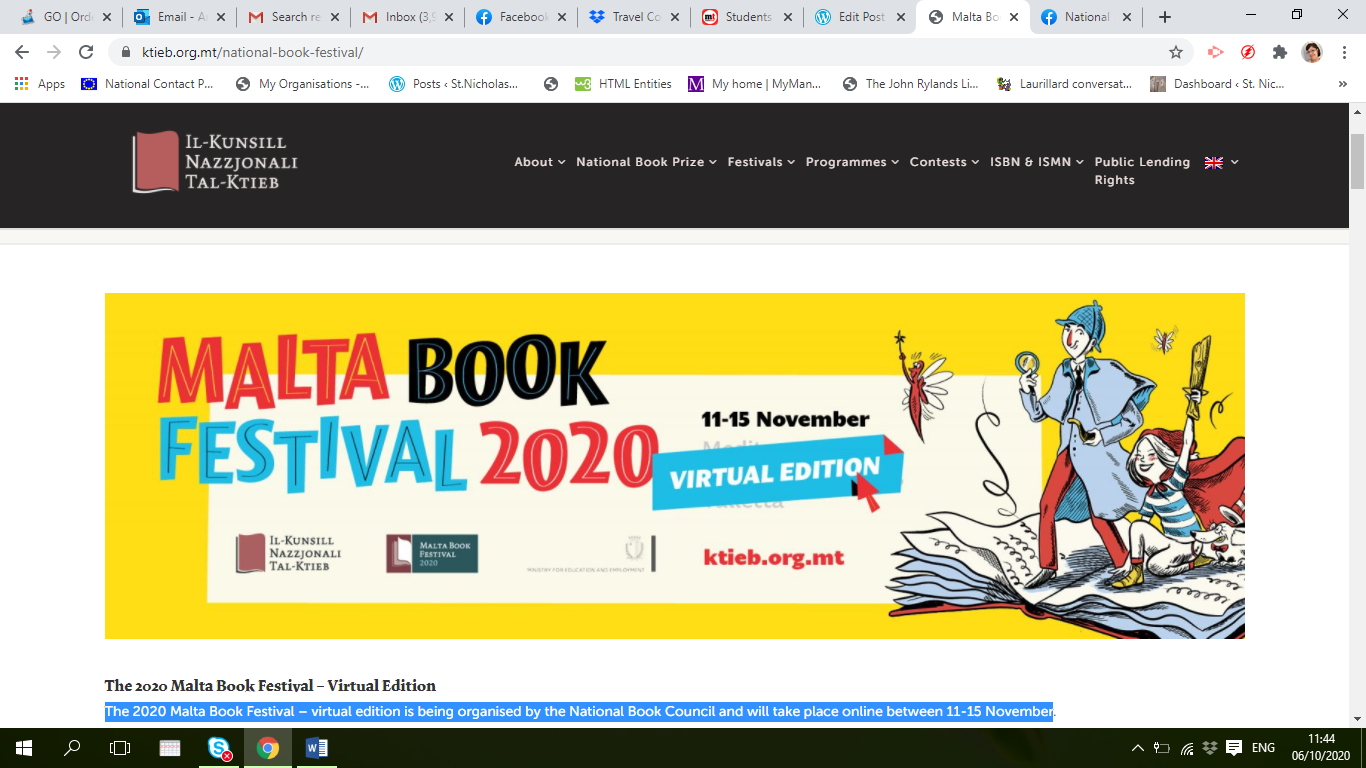Open Public Lending Rights link

point(1141,171)
